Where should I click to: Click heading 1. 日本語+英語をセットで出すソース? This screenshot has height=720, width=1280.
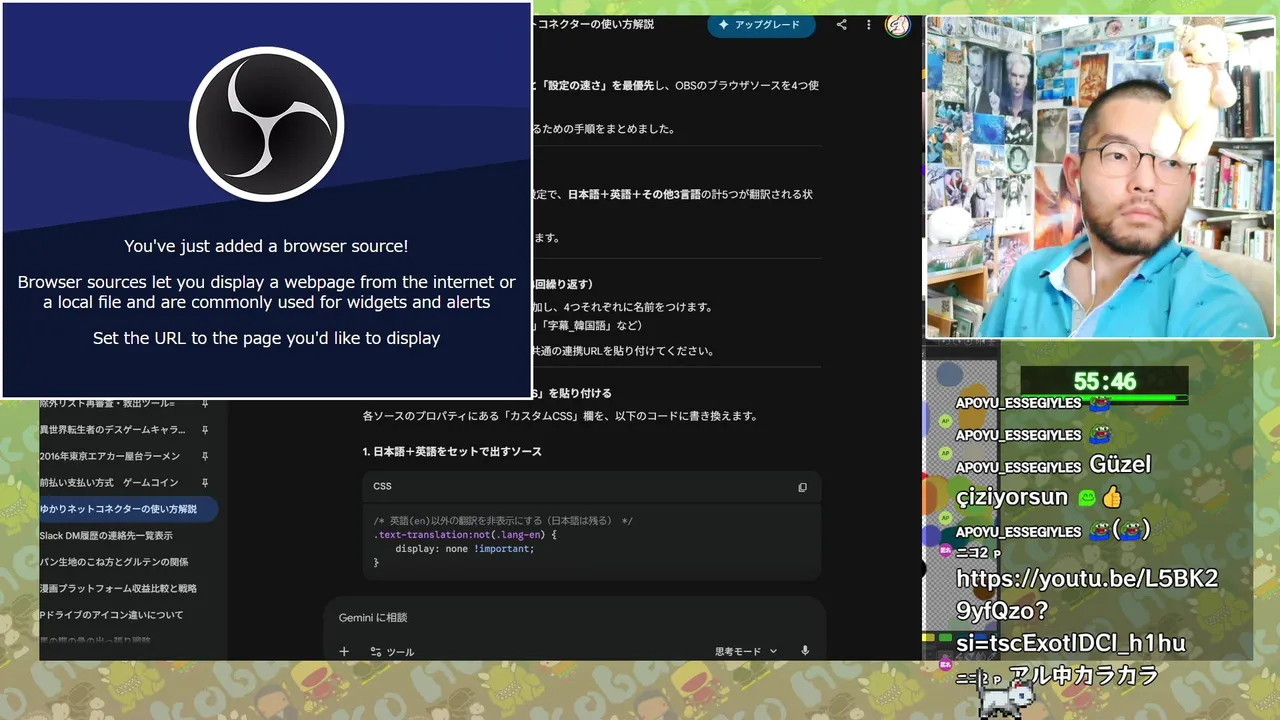pyautogui.click(x=452, y=452)
